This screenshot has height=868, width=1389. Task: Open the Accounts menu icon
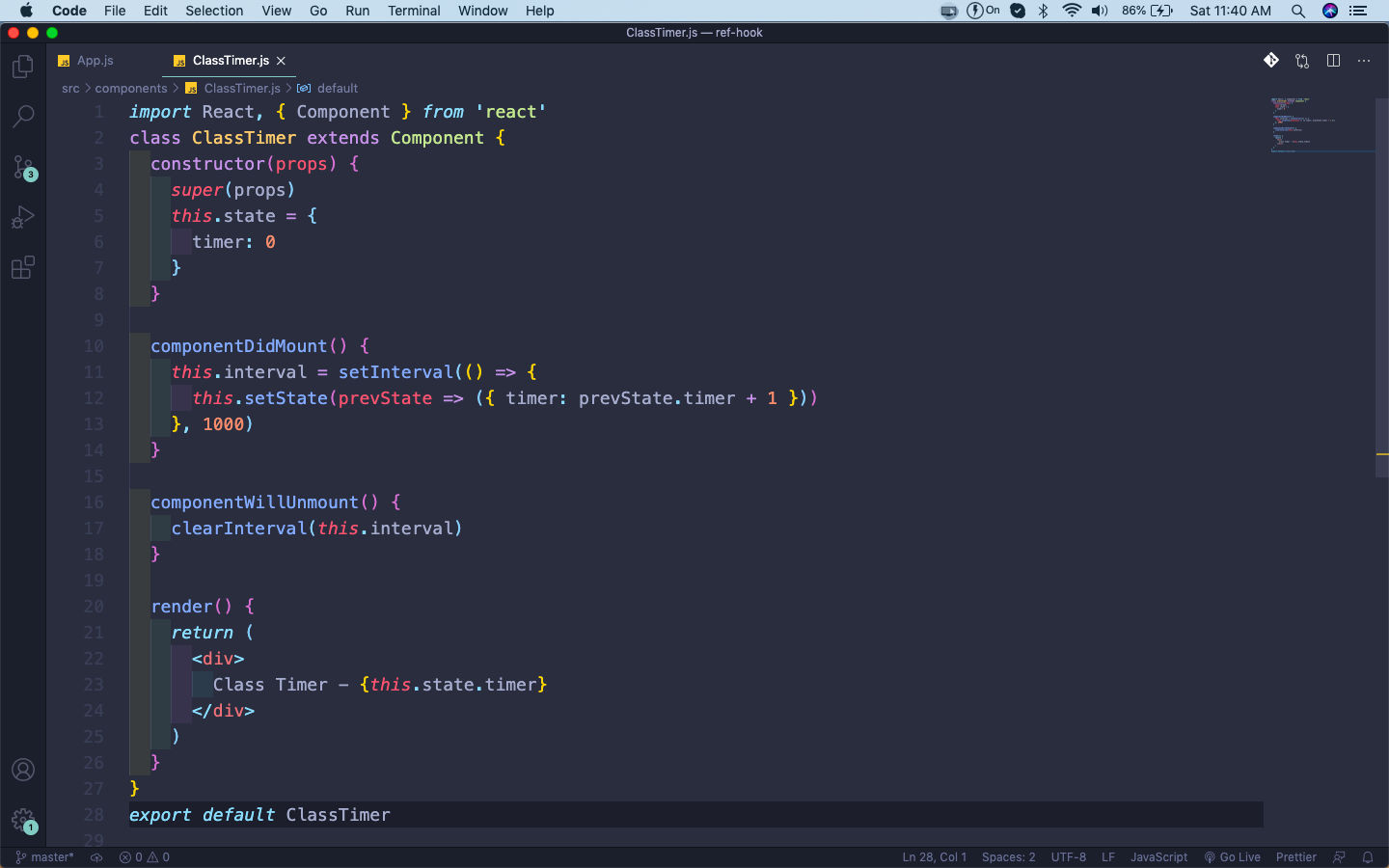tap(22, 770)
